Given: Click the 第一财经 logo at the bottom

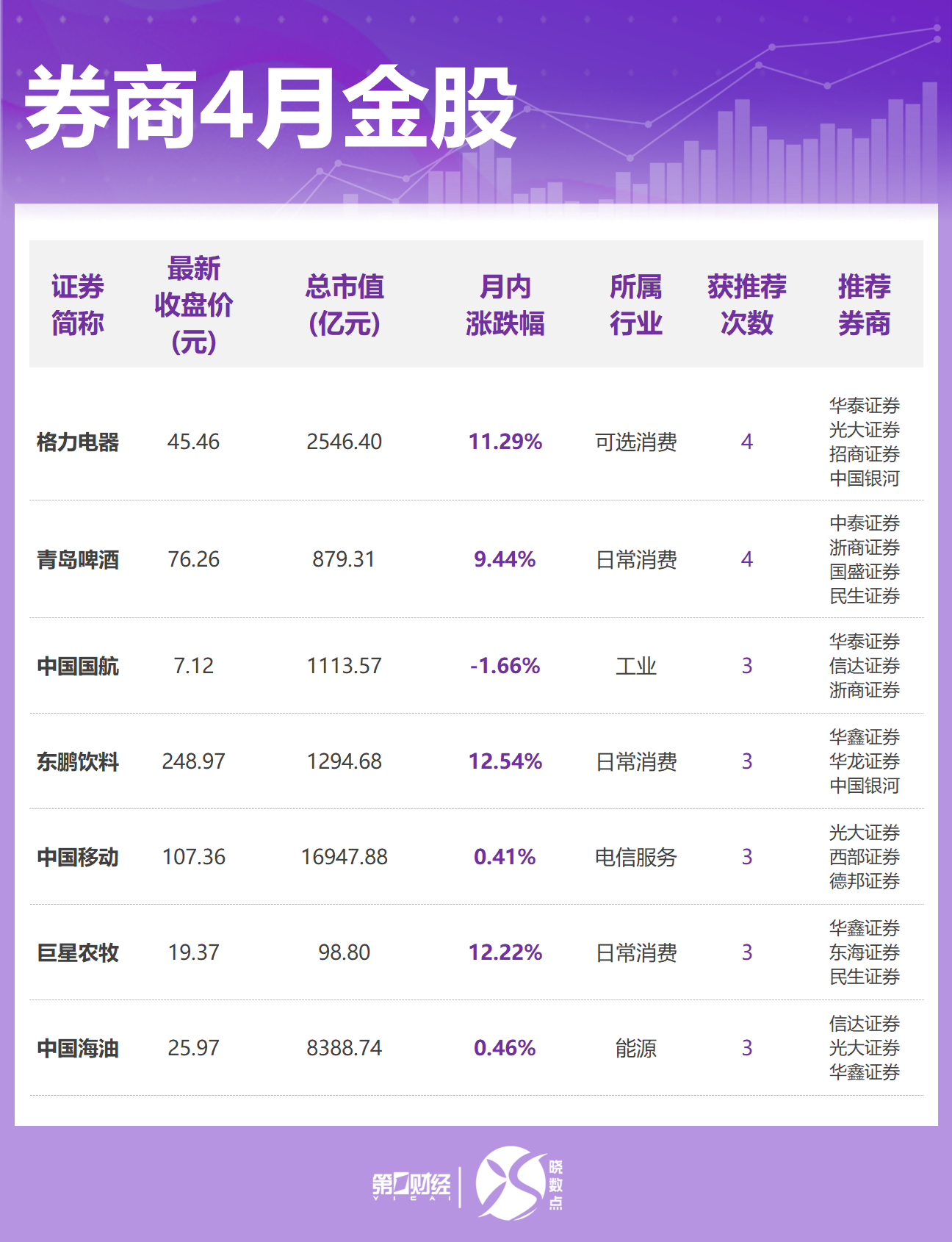Looking at the screenshot, I should pos(411,1185).
